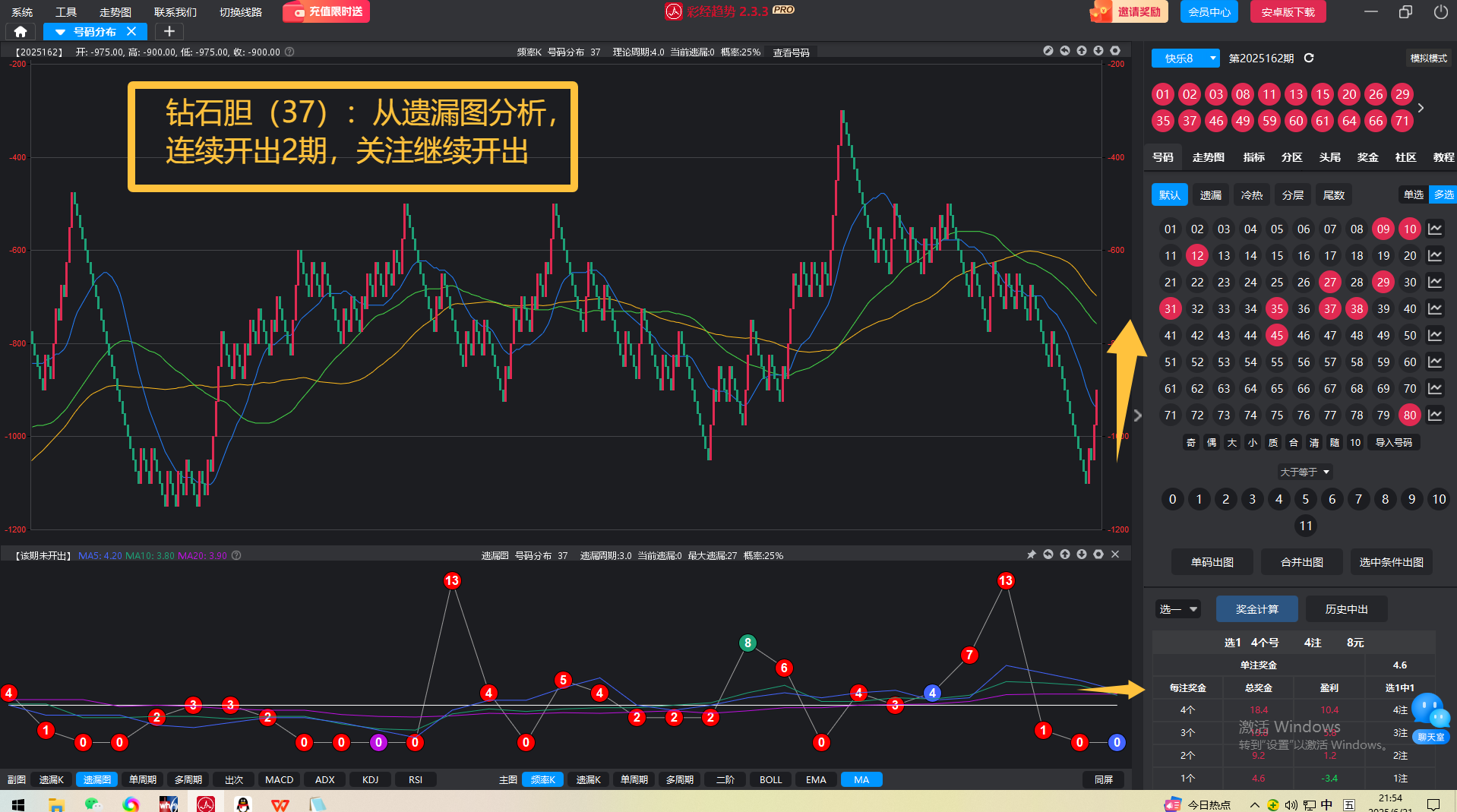Close the 号码分布 tab
The height and width of the screenshot is (812, 1457).
pyautogui.click(x=131, y=31)
